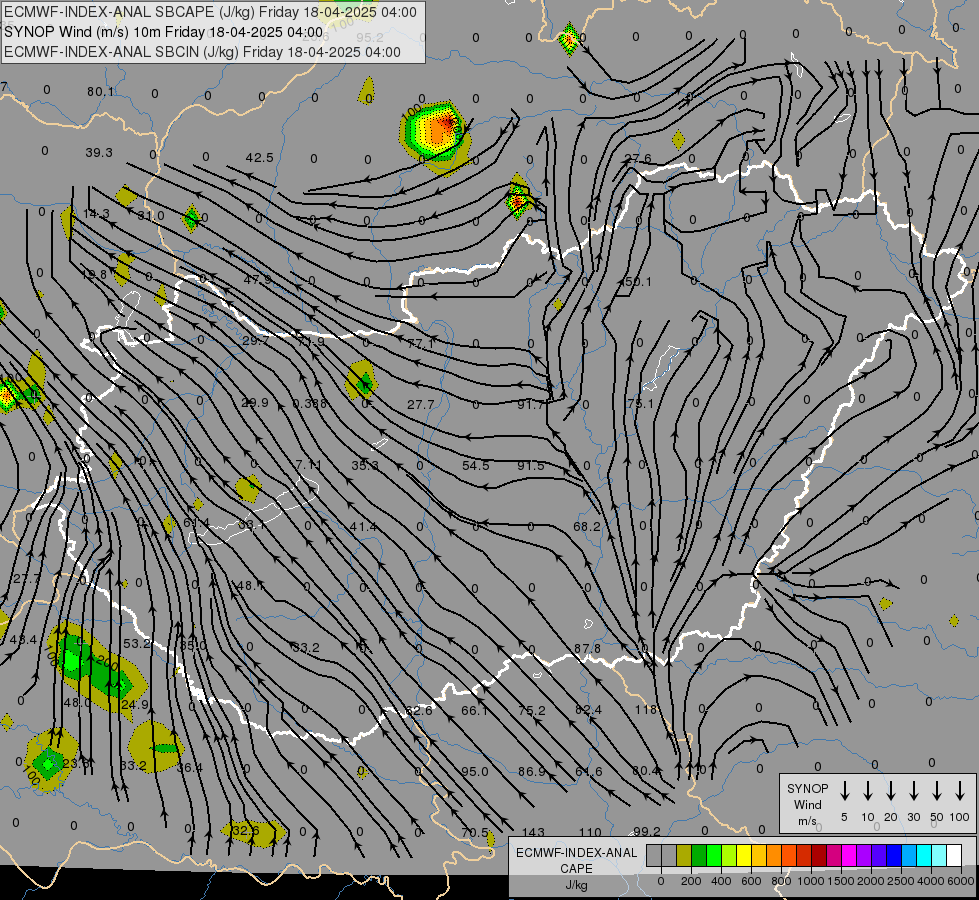Viewport: 979px width, 900px height.
Task: Select the dark red swatch in CAPE legend
Action: (819, 855)
